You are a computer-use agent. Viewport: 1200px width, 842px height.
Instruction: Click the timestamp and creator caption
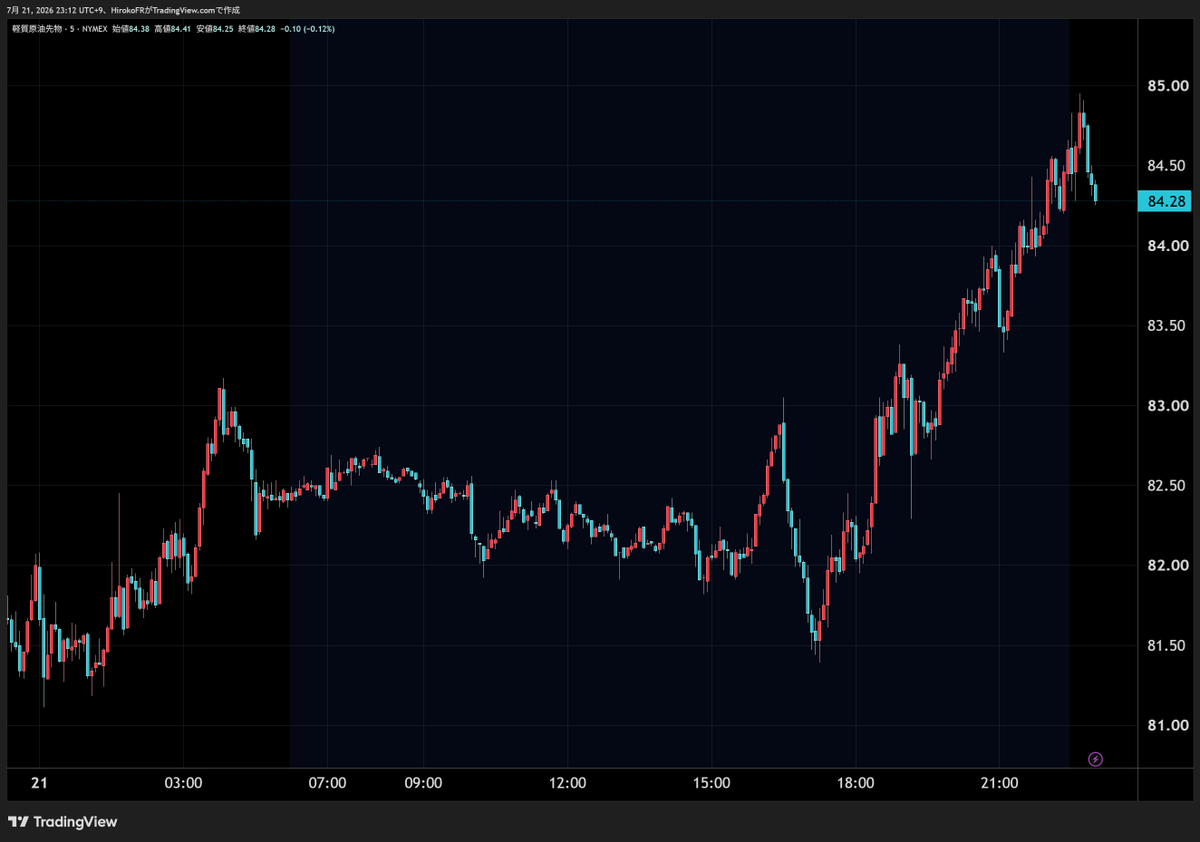coord(123,10)
